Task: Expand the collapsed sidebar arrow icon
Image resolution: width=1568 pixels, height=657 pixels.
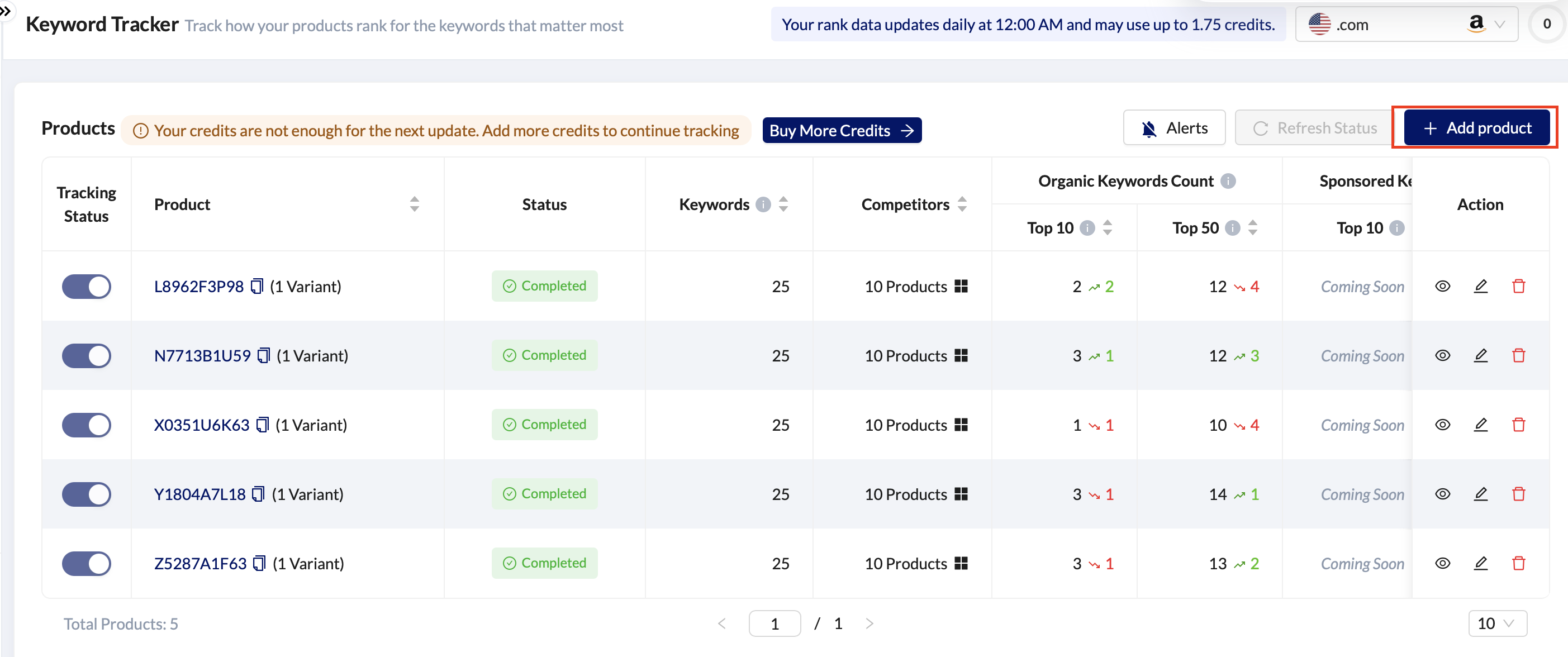Action: click(x=6, y=11)
